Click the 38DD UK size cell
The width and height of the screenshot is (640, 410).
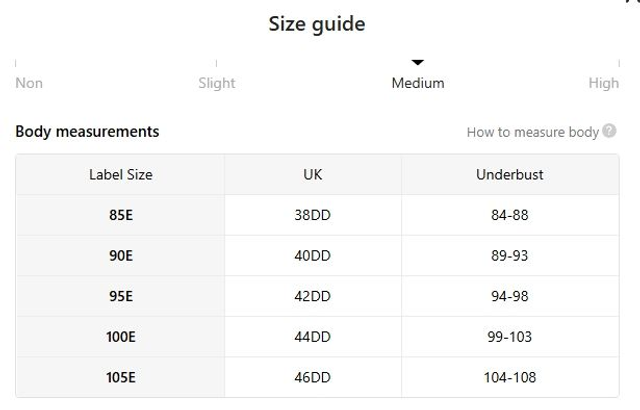pyautogui.click(x=313, y=215)
